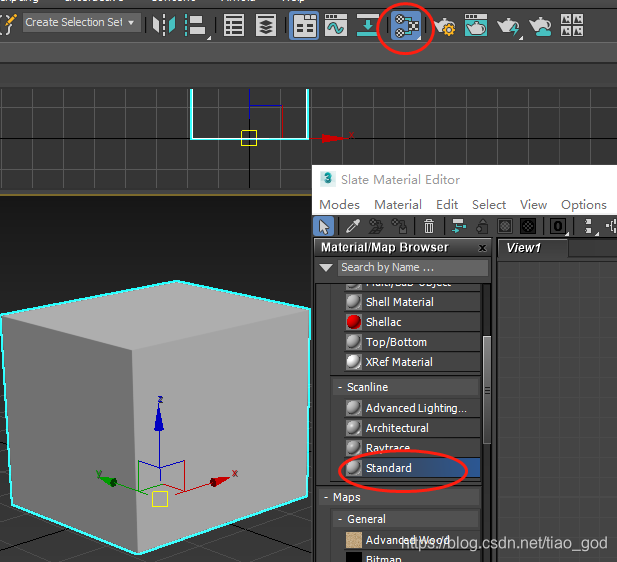Select Shell Material in browser
Image resolution: width=617 pixels, height=562 pixels.
412,302
